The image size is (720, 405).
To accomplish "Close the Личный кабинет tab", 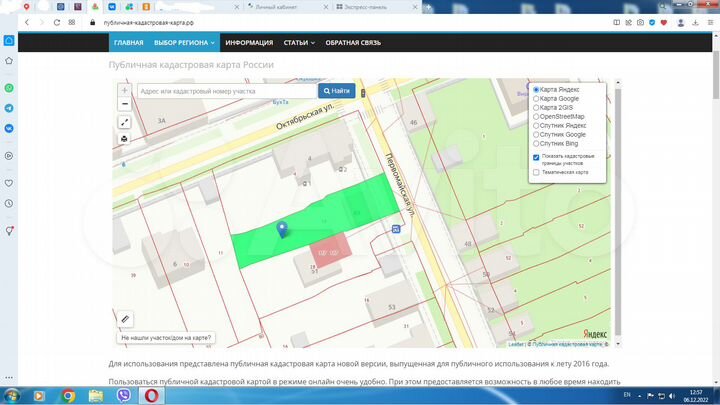I will tap(326, 7).
